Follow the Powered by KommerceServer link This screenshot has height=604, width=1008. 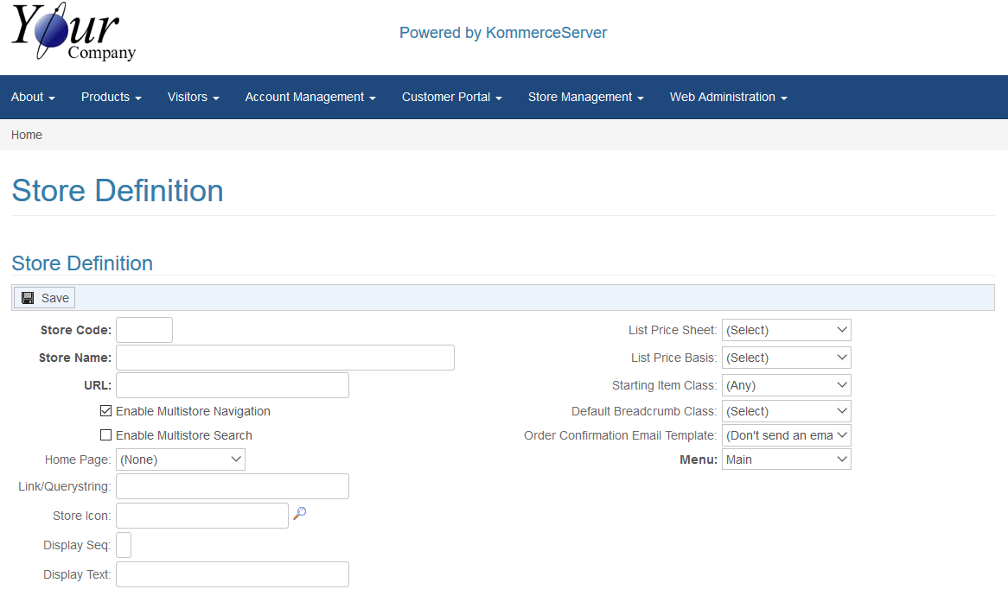coord(503,33)
